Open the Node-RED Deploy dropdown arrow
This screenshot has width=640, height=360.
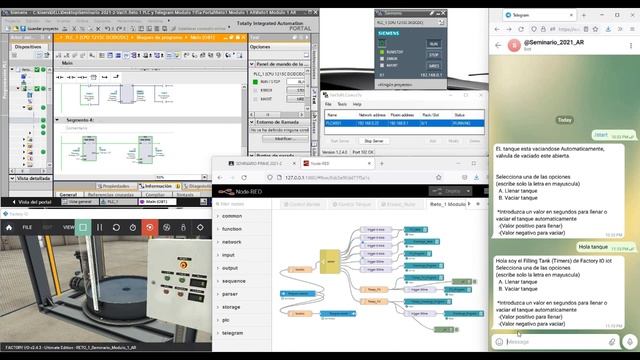pyautogui.click(x=468, y=191)
